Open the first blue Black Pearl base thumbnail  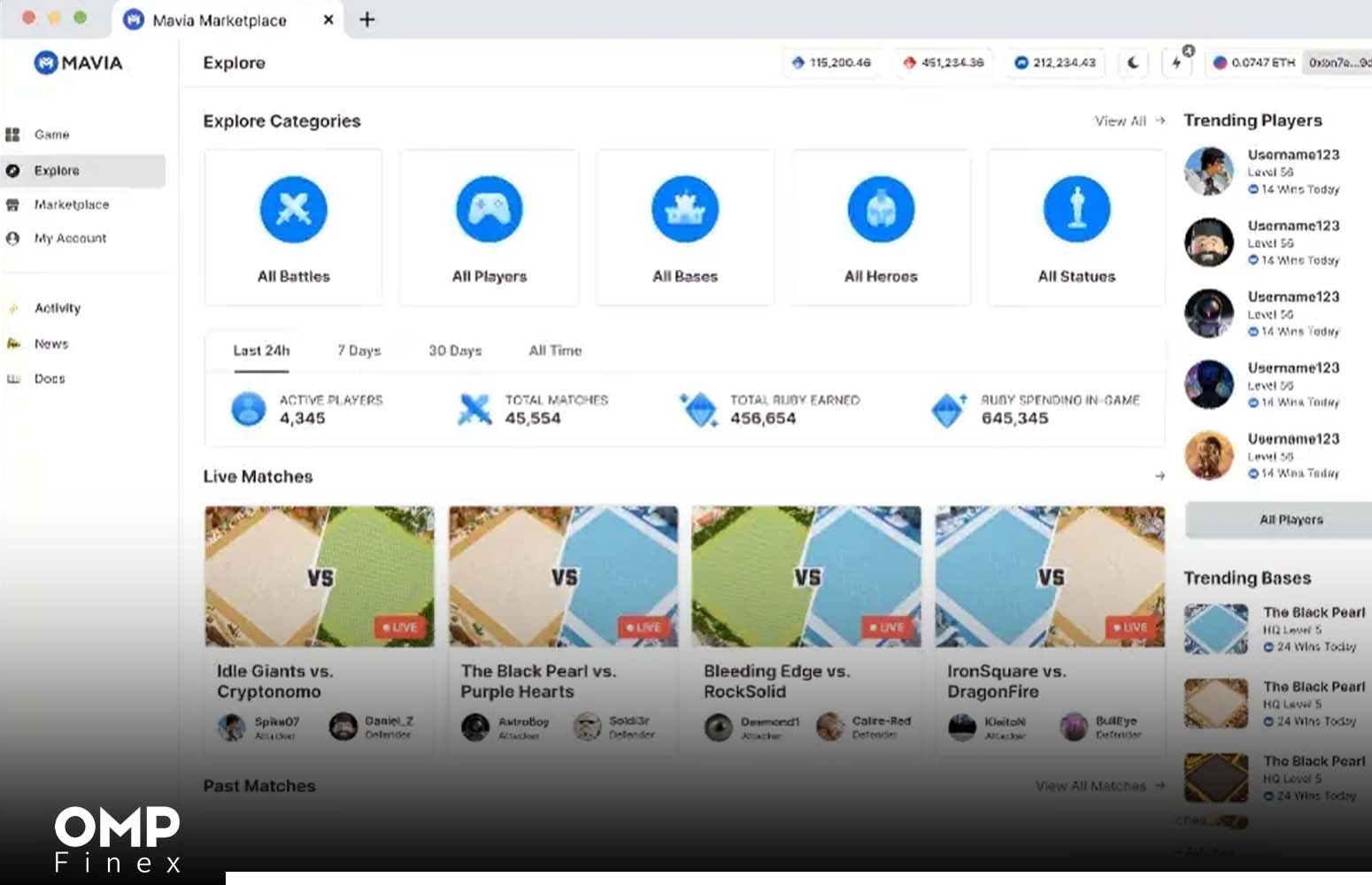point(1216,629)
